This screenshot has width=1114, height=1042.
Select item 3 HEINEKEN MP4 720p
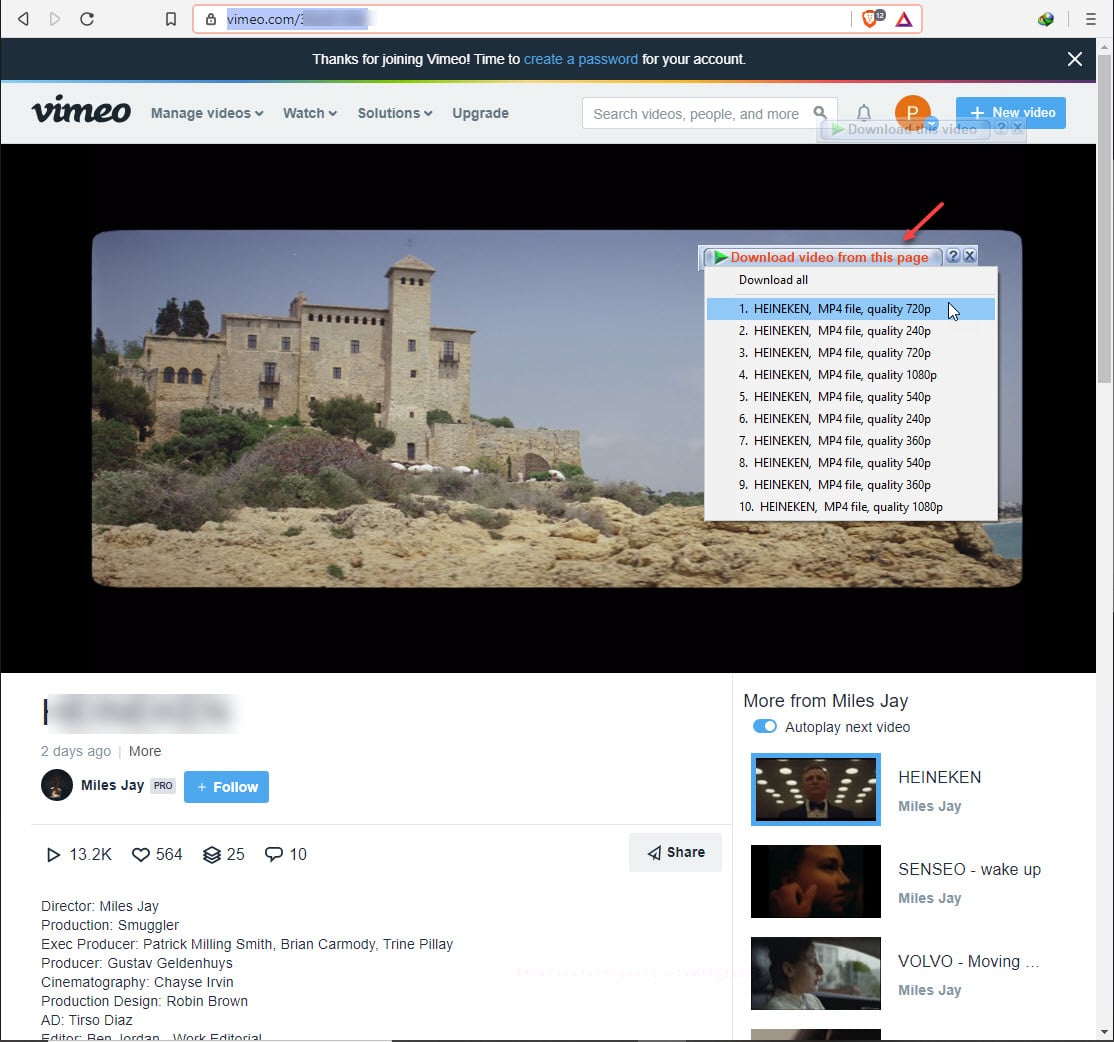click(850, 353)
